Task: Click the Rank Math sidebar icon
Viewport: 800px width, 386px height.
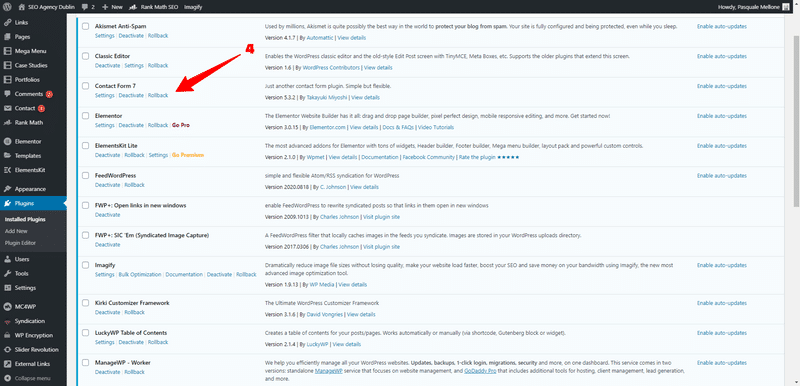Action: 7,122
